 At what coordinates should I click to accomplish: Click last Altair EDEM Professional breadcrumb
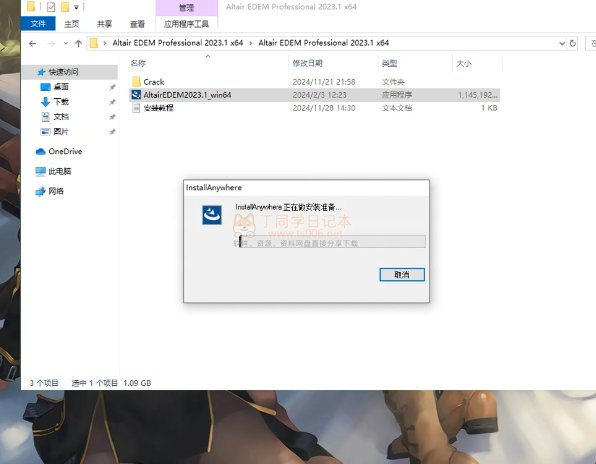coord(323,43)
